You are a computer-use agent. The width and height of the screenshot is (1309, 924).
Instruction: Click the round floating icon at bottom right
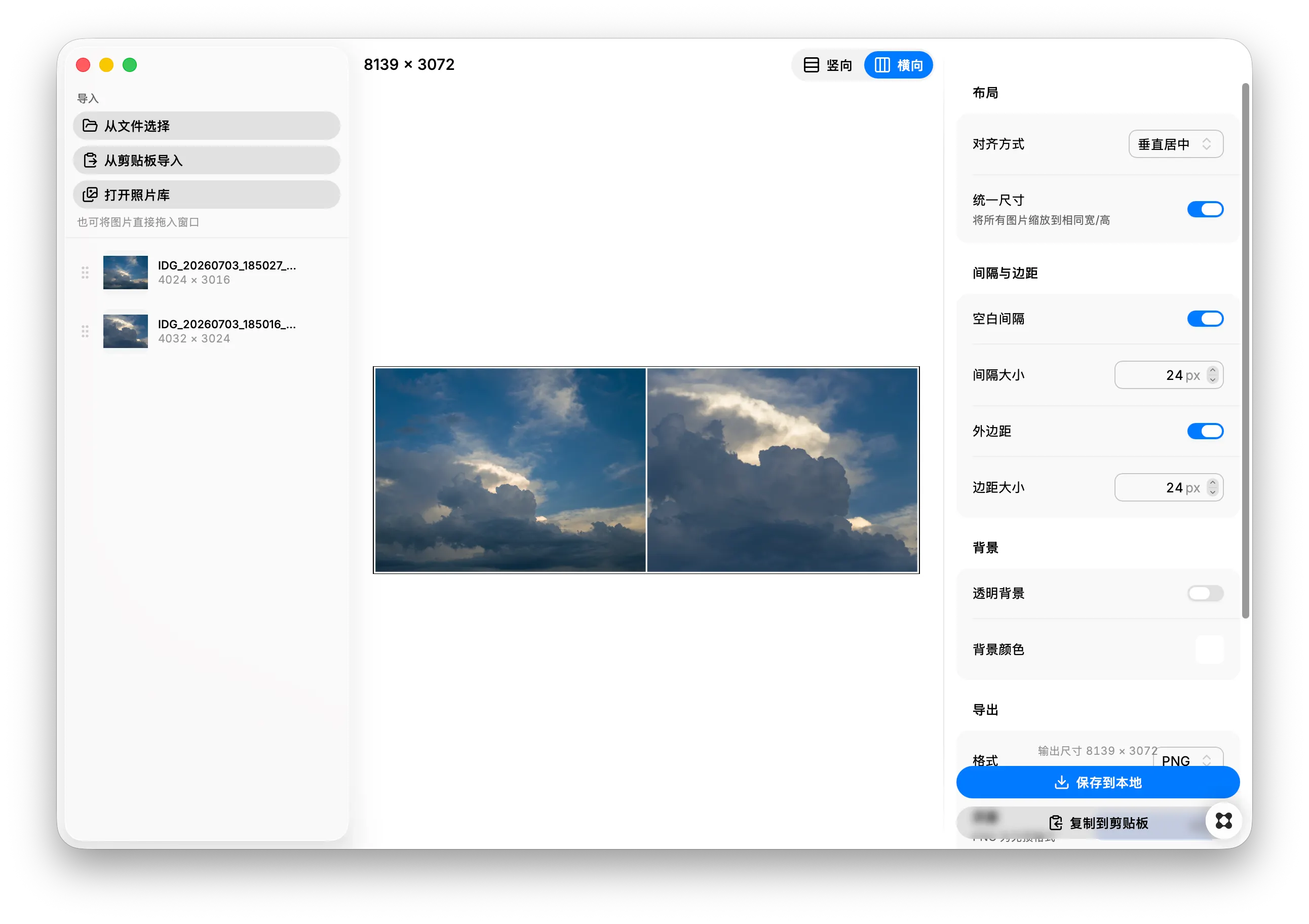[1223, 821]
